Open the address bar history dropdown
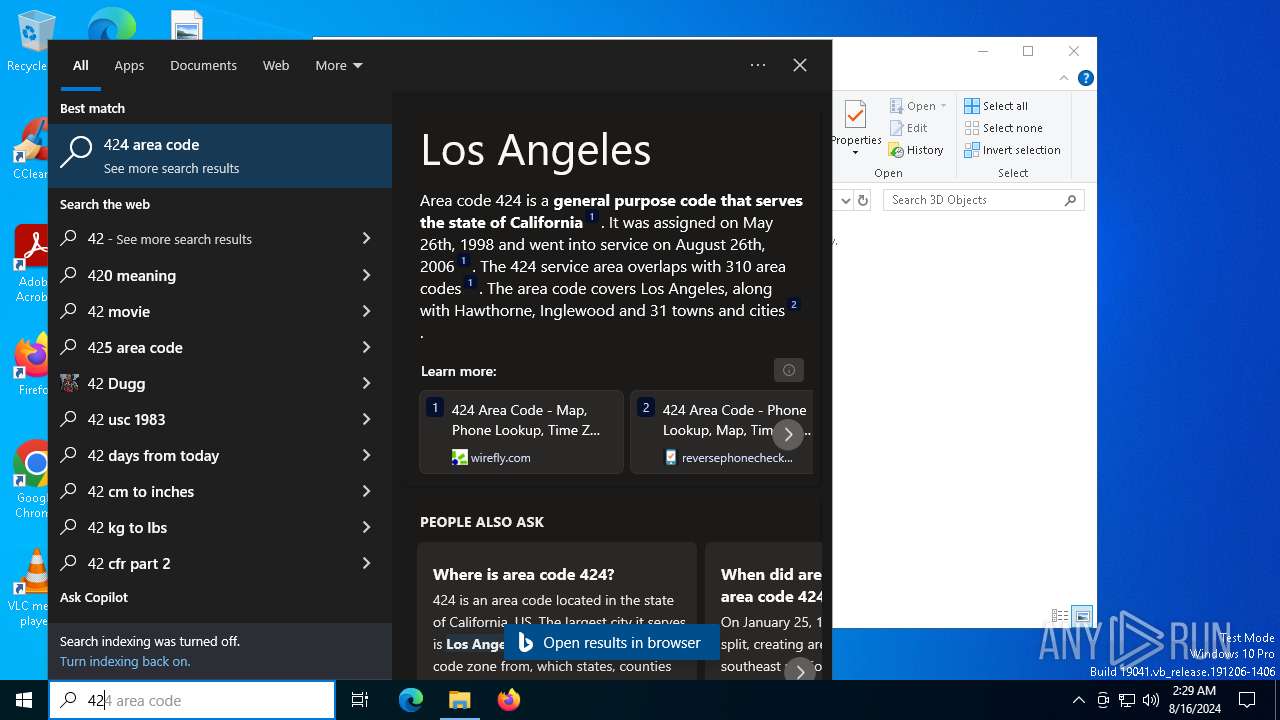The height and width of the screenshot is (720, 1280). coord(846,200)
